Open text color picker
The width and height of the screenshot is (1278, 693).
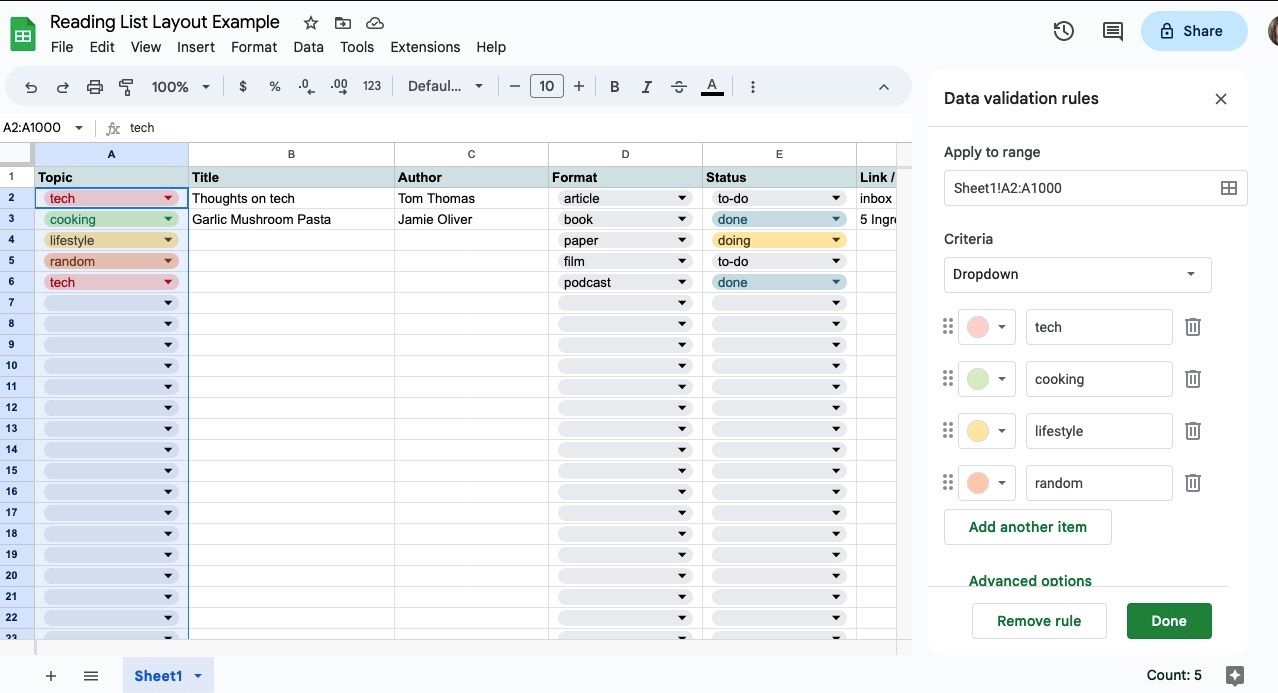712,87
